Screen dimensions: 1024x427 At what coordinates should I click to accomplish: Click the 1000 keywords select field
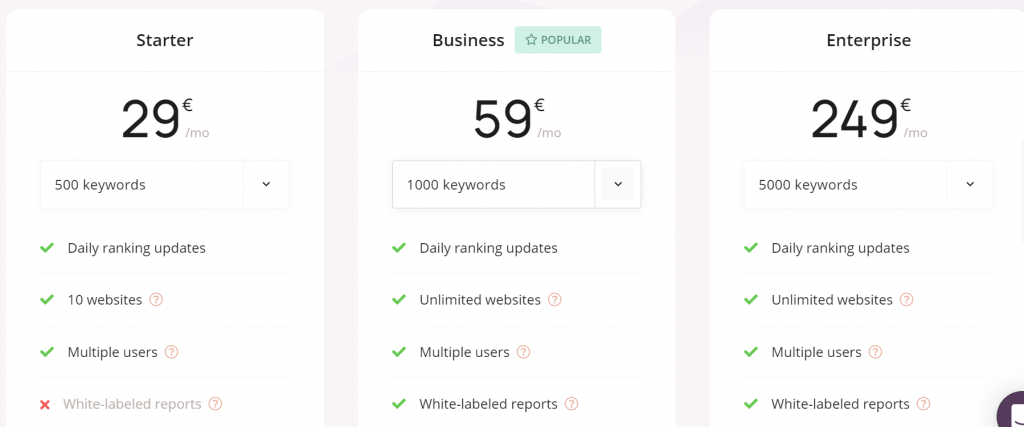[x=517, y=184]
